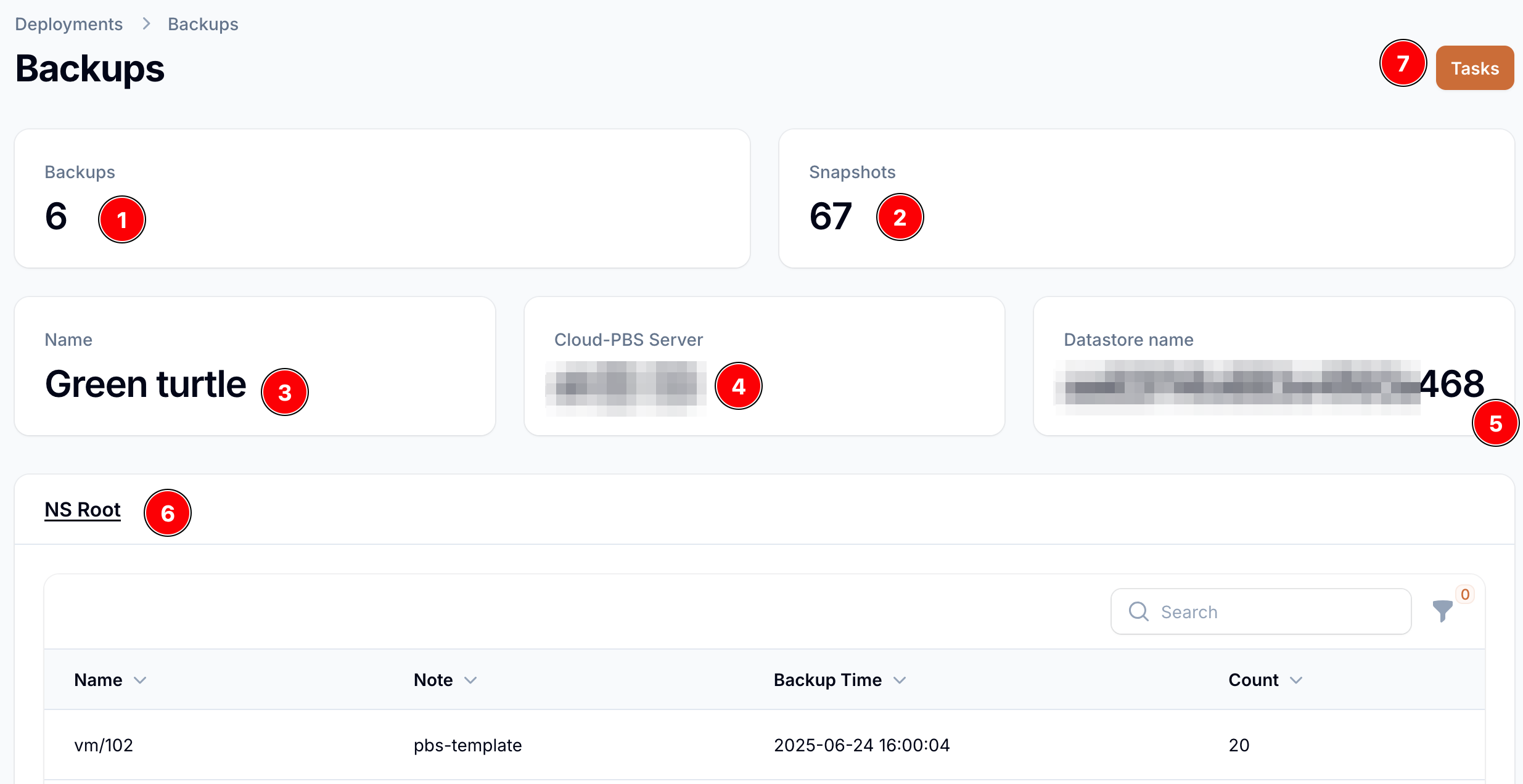Click the search magnifier icon
1523x784 pixels.
click(1138, 611)
